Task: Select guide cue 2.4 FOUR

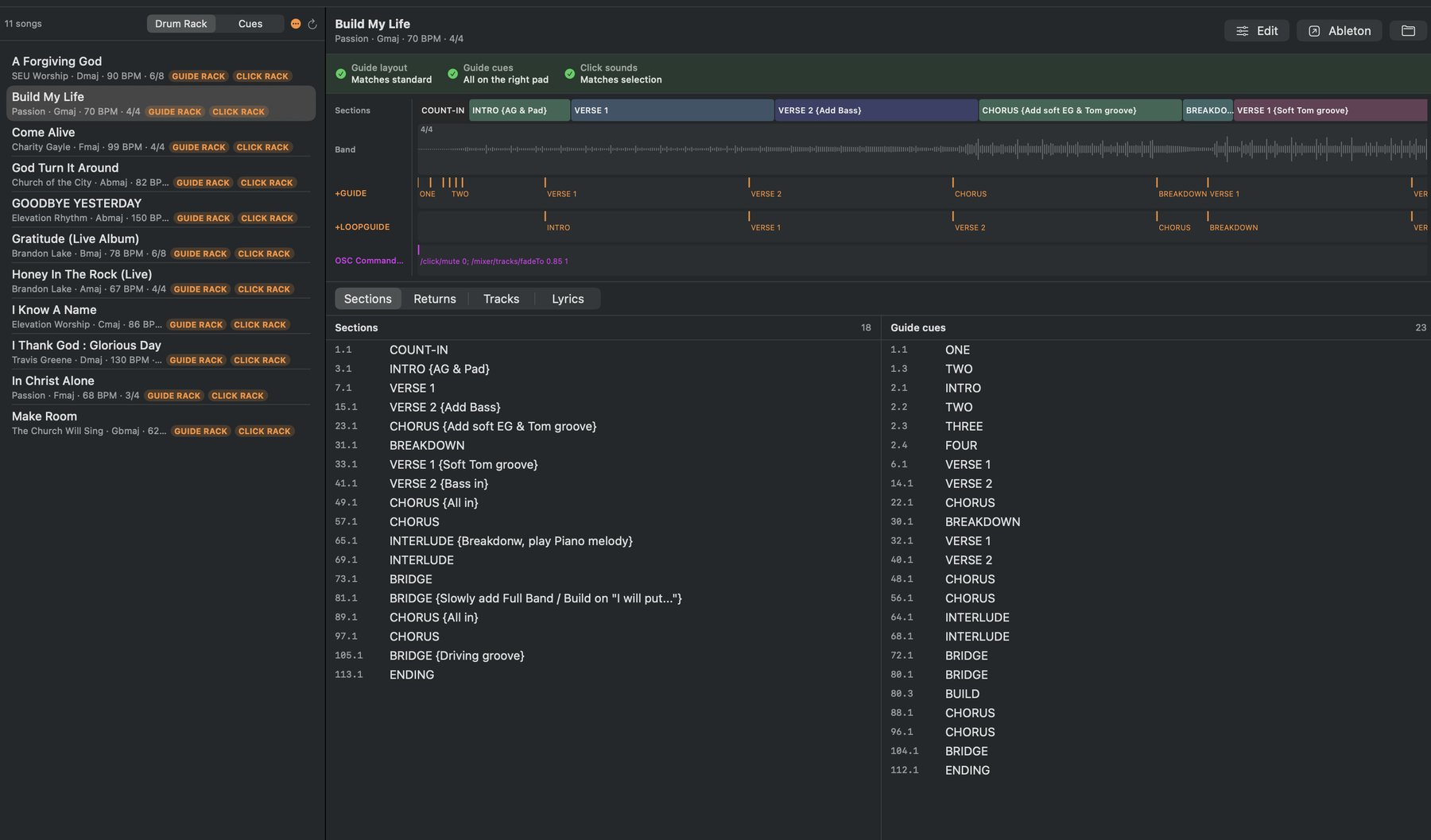Action: coord(1156,445)
